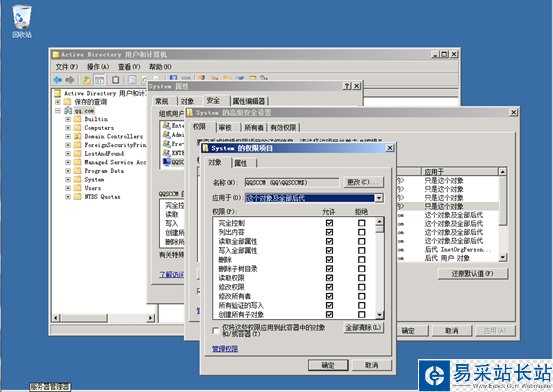Select the qq.com domain node
Image resolution: width=553 pixels, height=392 pixels.
pos(84,111)
